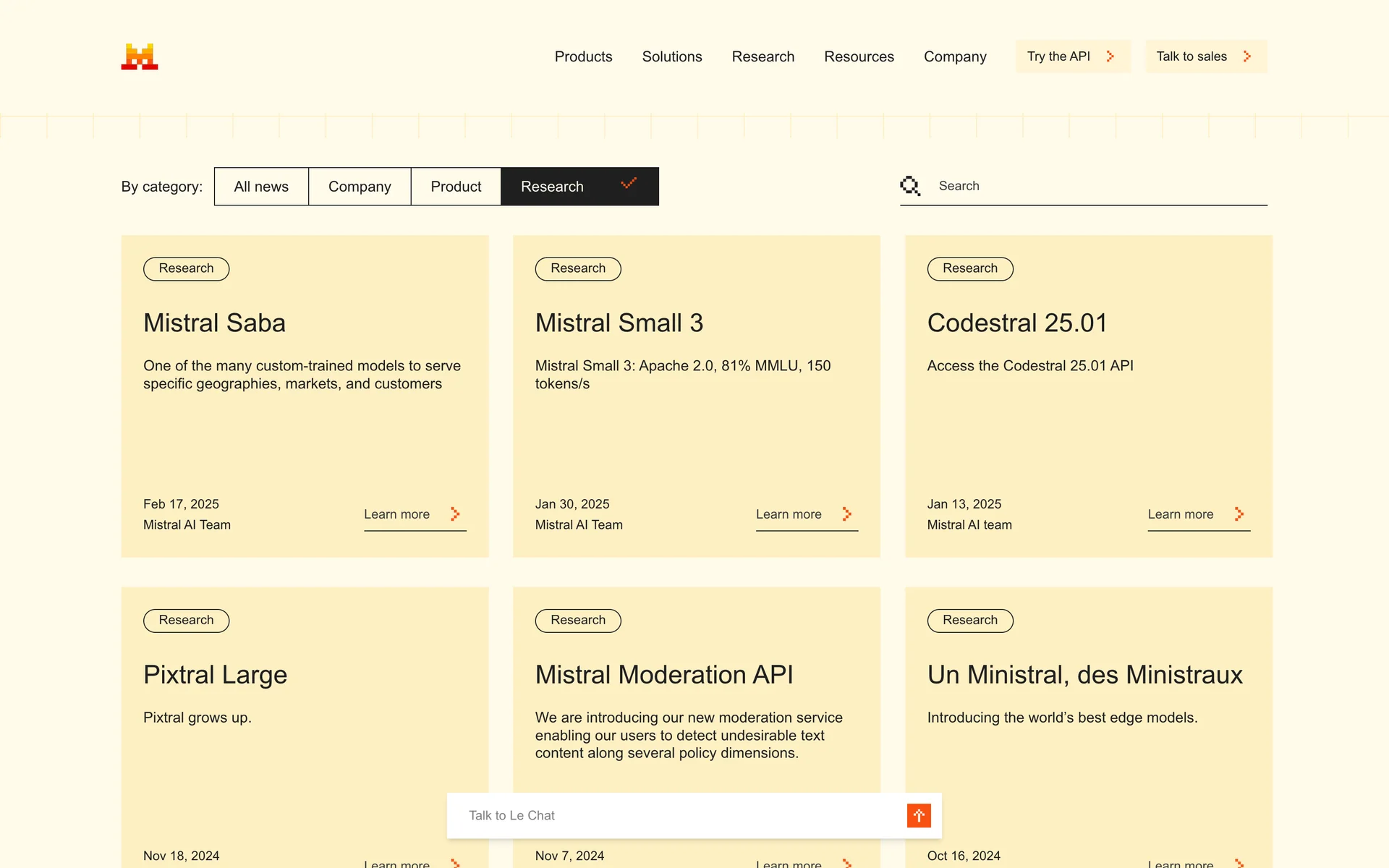Image resolution: width=1389 pixels, height=868 pixels.
Task: Toggle the checked Research category filter
Action: [579, 187]
